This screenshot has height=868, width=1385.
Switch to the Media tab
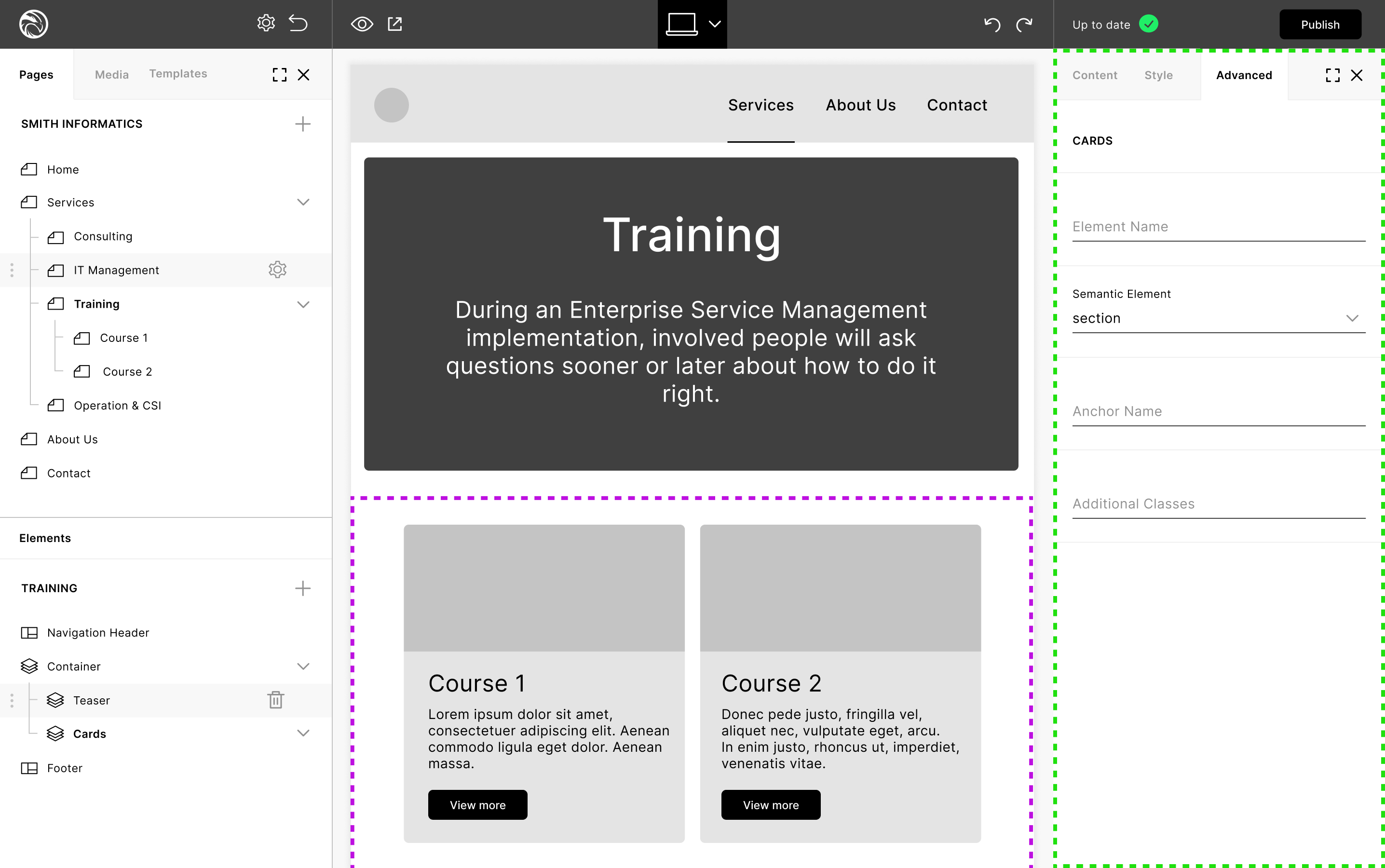[x=111, y=75]
